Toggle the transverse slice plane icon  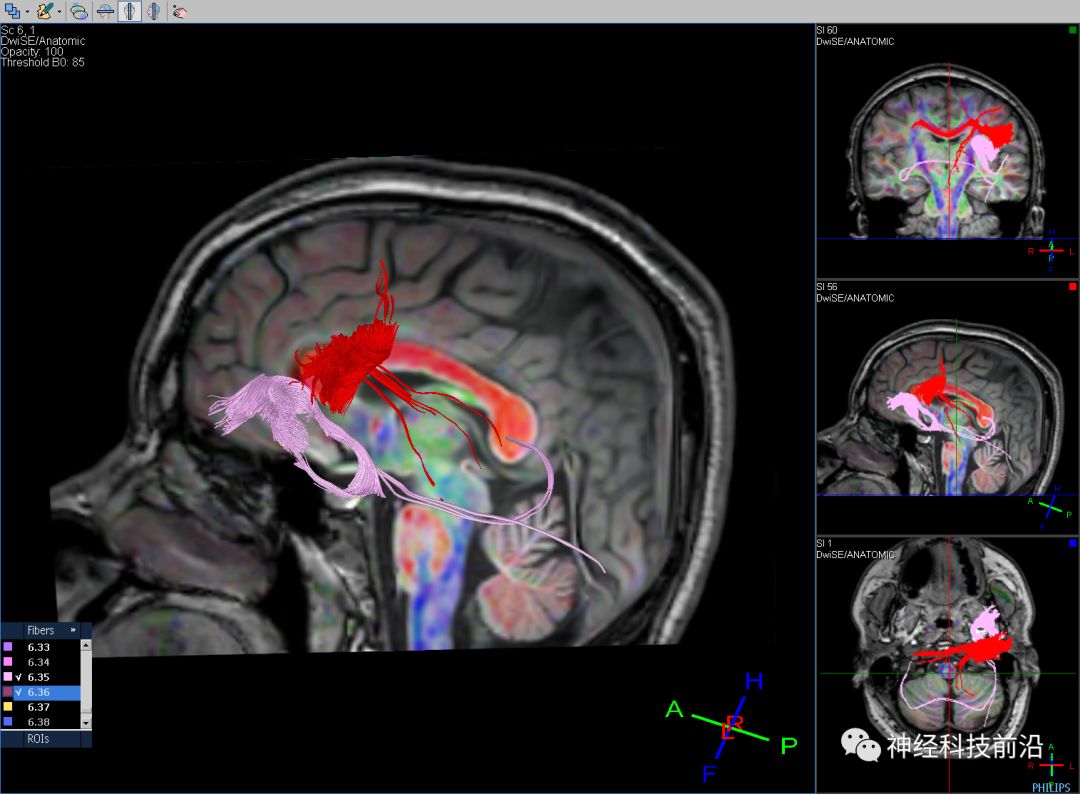105,11
